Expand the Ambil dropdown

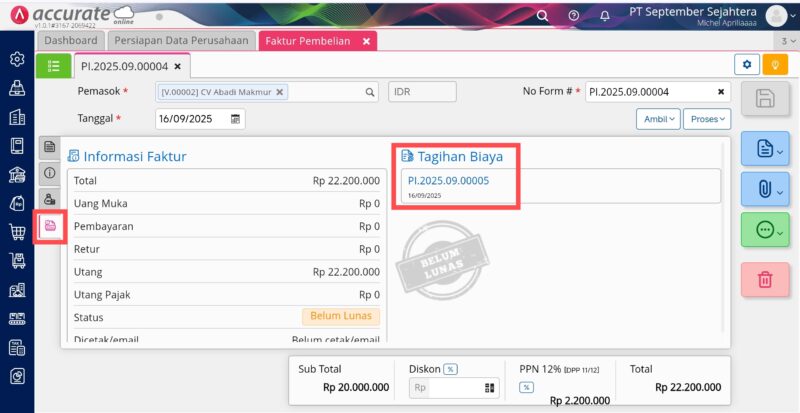(658, 119)
